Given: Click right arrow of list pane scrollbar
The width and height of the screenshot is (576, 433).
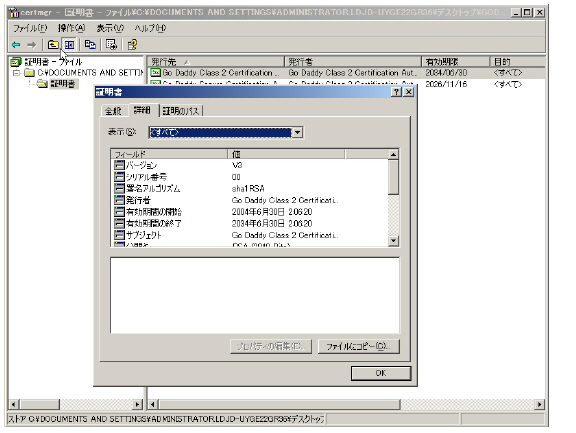Looking at the screenshot, I should (x=539, y=404).
